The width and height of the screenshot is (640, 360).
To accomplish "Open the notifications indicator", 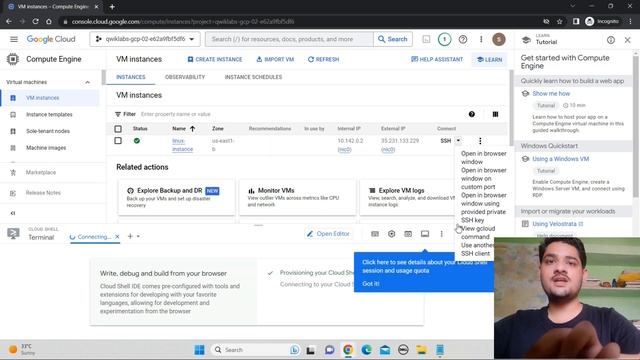I will pyautogui.click(x=444, y=39).
